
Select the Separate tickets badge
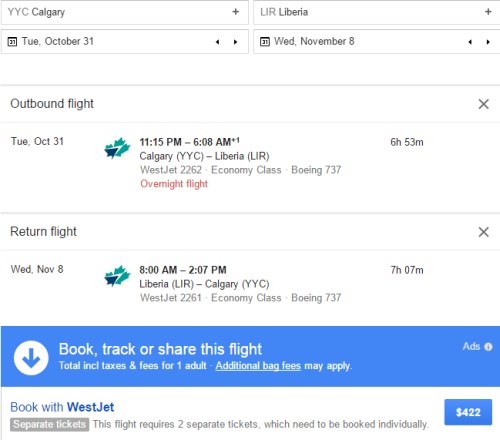(x=49, y=424)
